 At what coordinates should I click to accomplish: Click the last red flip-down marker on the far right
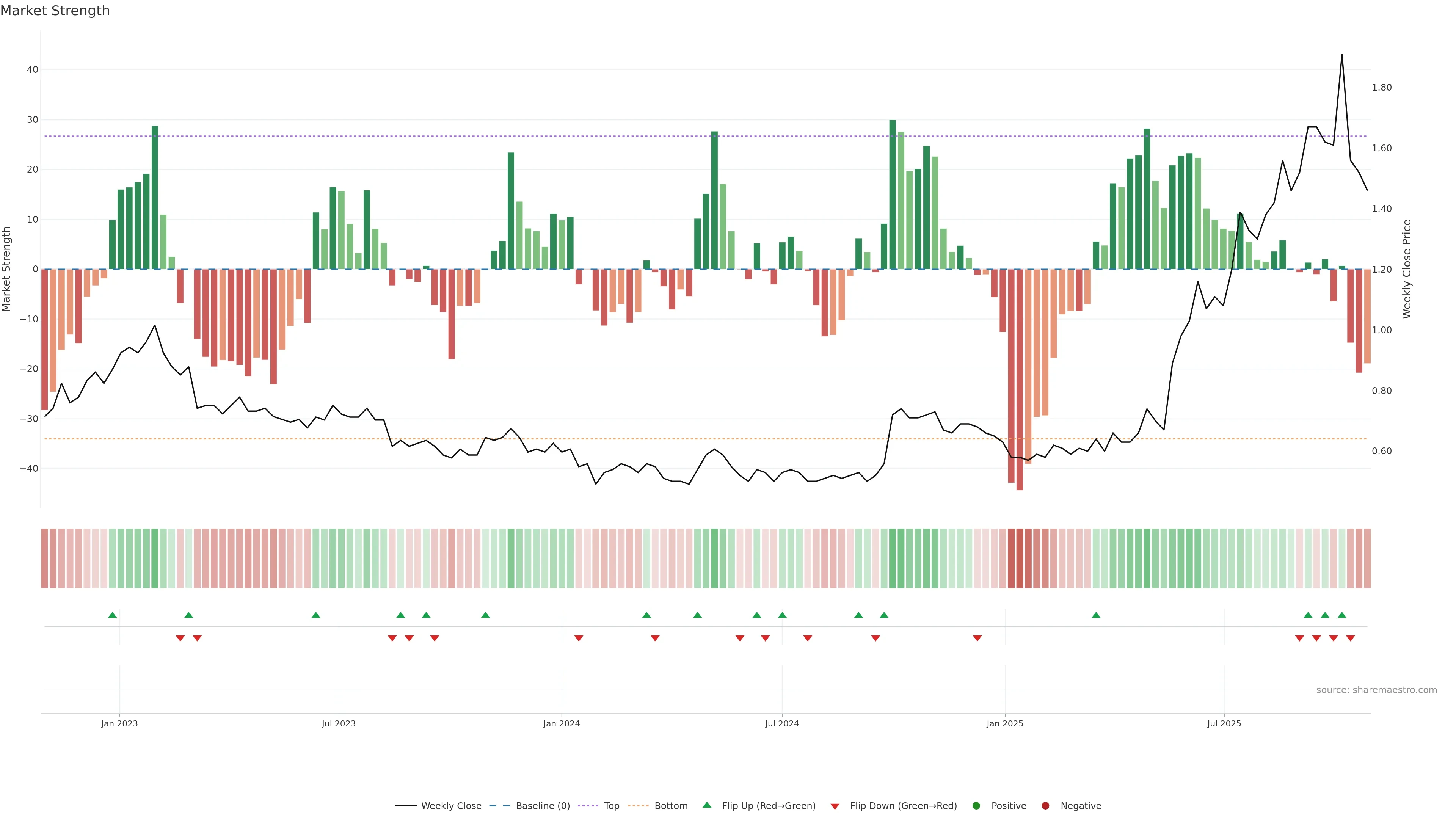[x=1350, y=638]
